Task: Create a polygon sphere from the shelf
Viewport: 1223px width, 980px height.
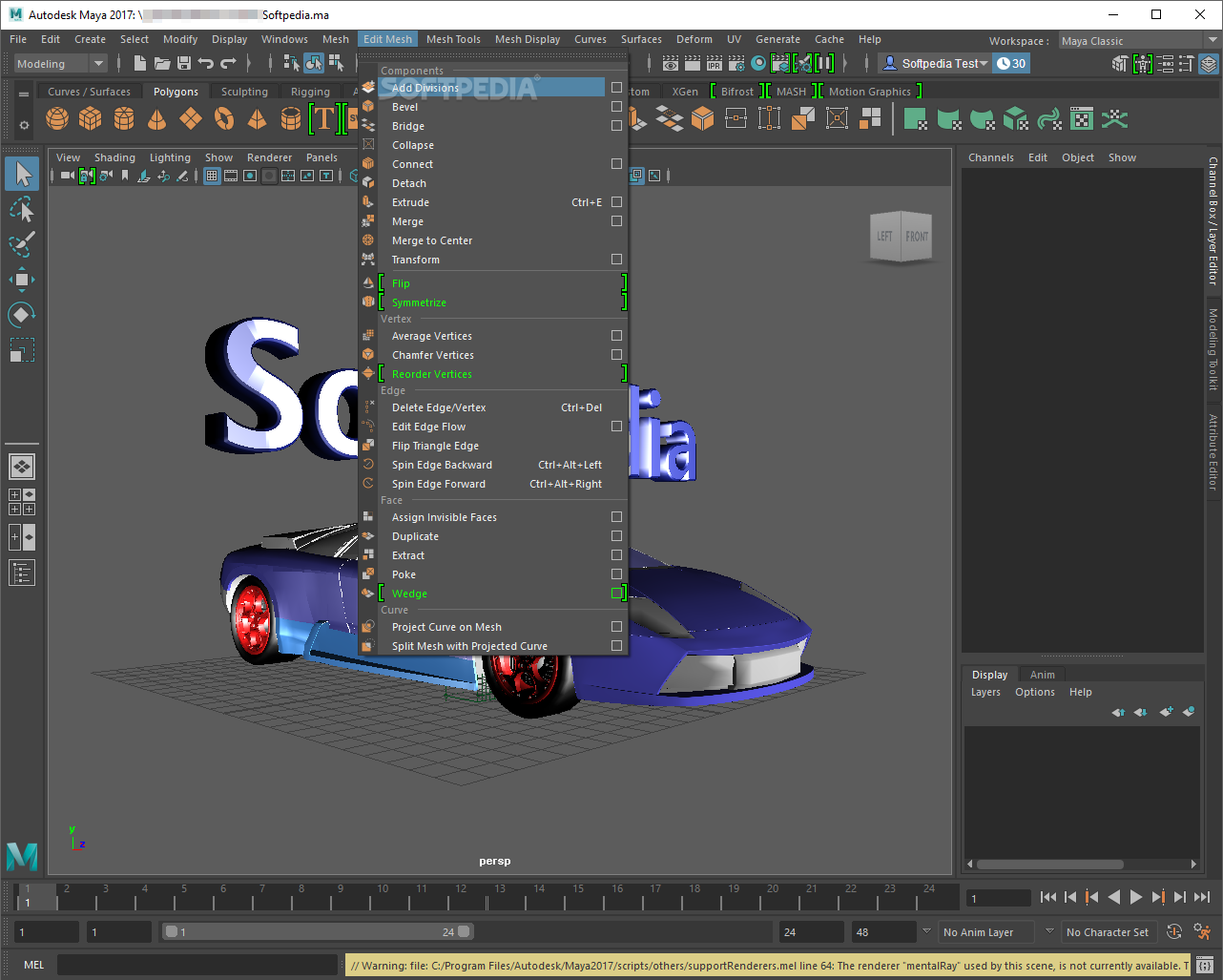Action: click(x=57, y=119)
